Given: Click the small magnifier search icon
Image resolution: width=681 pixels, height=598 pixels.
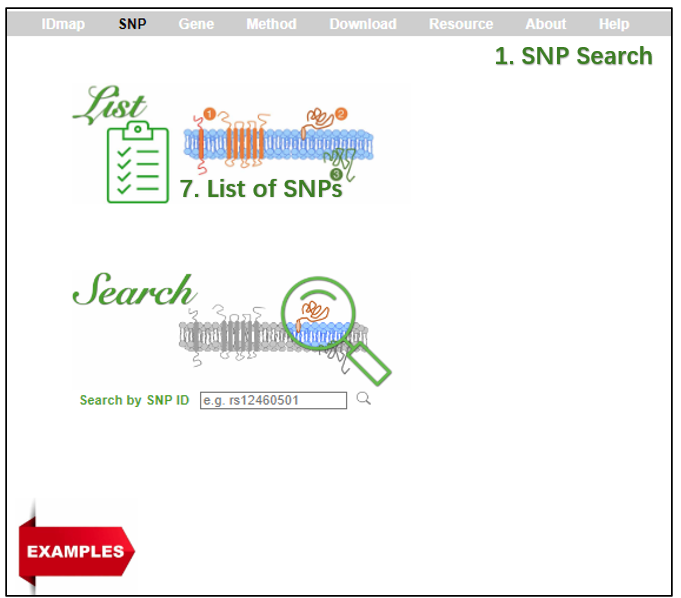Looking at the screenshot, I should (x=363, y=398).
